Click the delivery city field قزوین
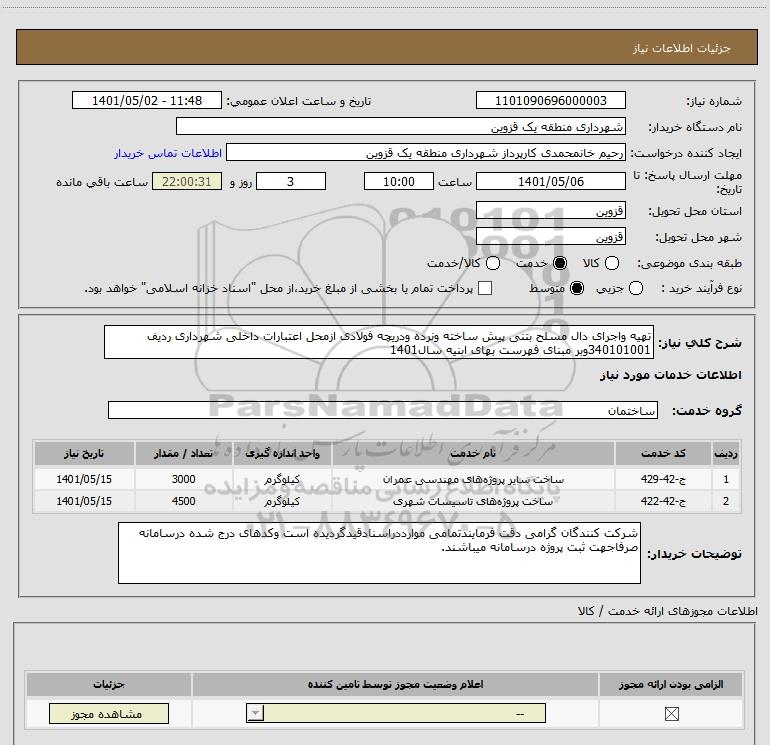 [550, 237]
